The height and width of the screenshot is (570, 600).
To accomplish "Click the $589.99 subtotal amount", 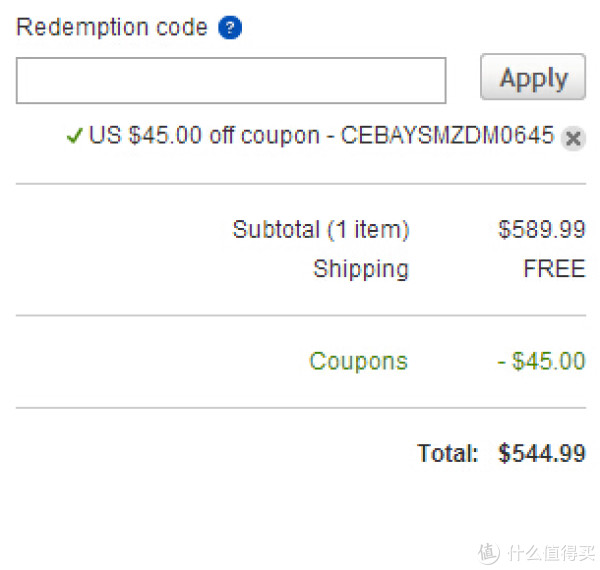I will pyautogui.click(x=542, y=230).
